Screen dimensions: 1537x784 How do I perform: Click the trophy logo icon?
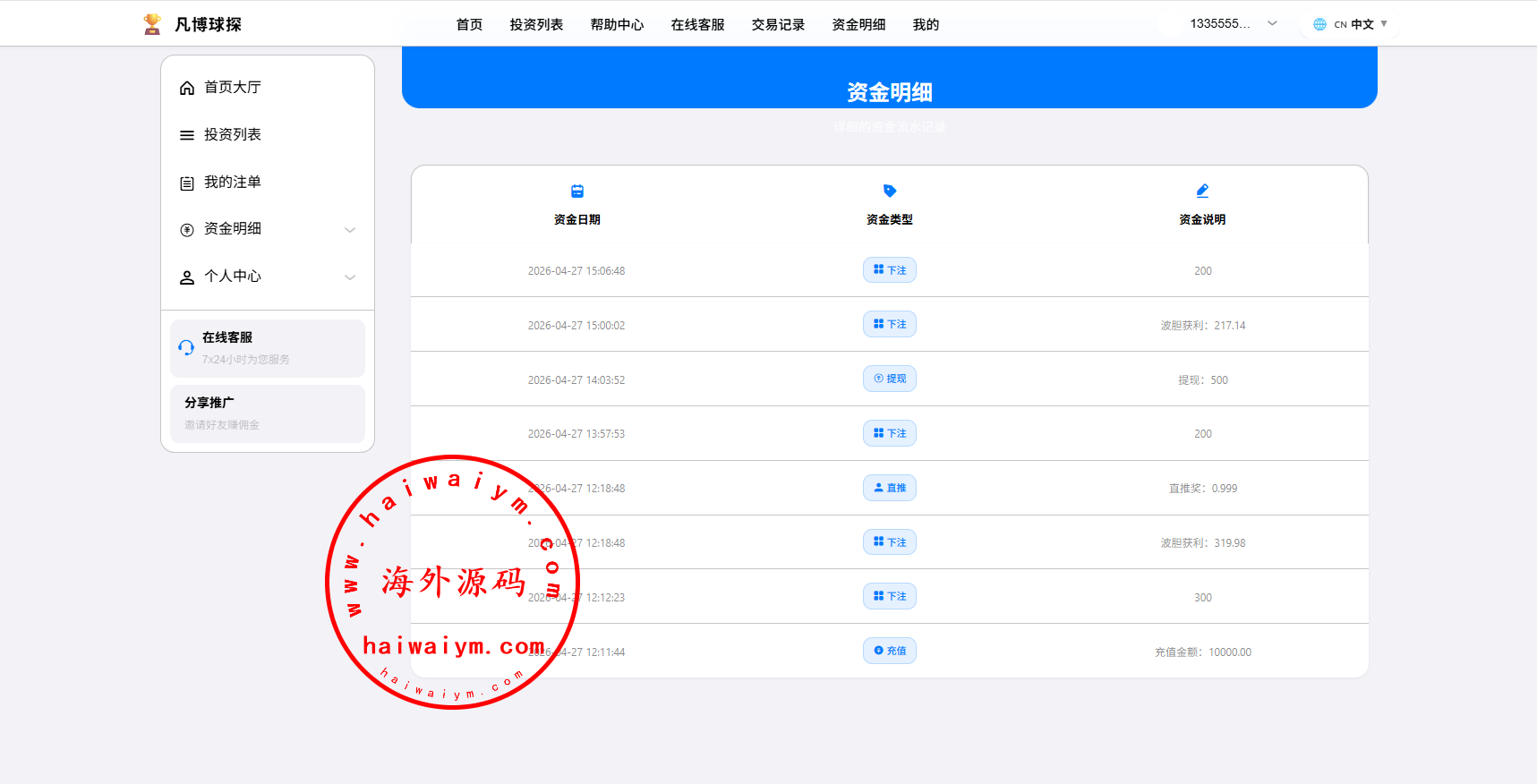(x=152, y=24)
